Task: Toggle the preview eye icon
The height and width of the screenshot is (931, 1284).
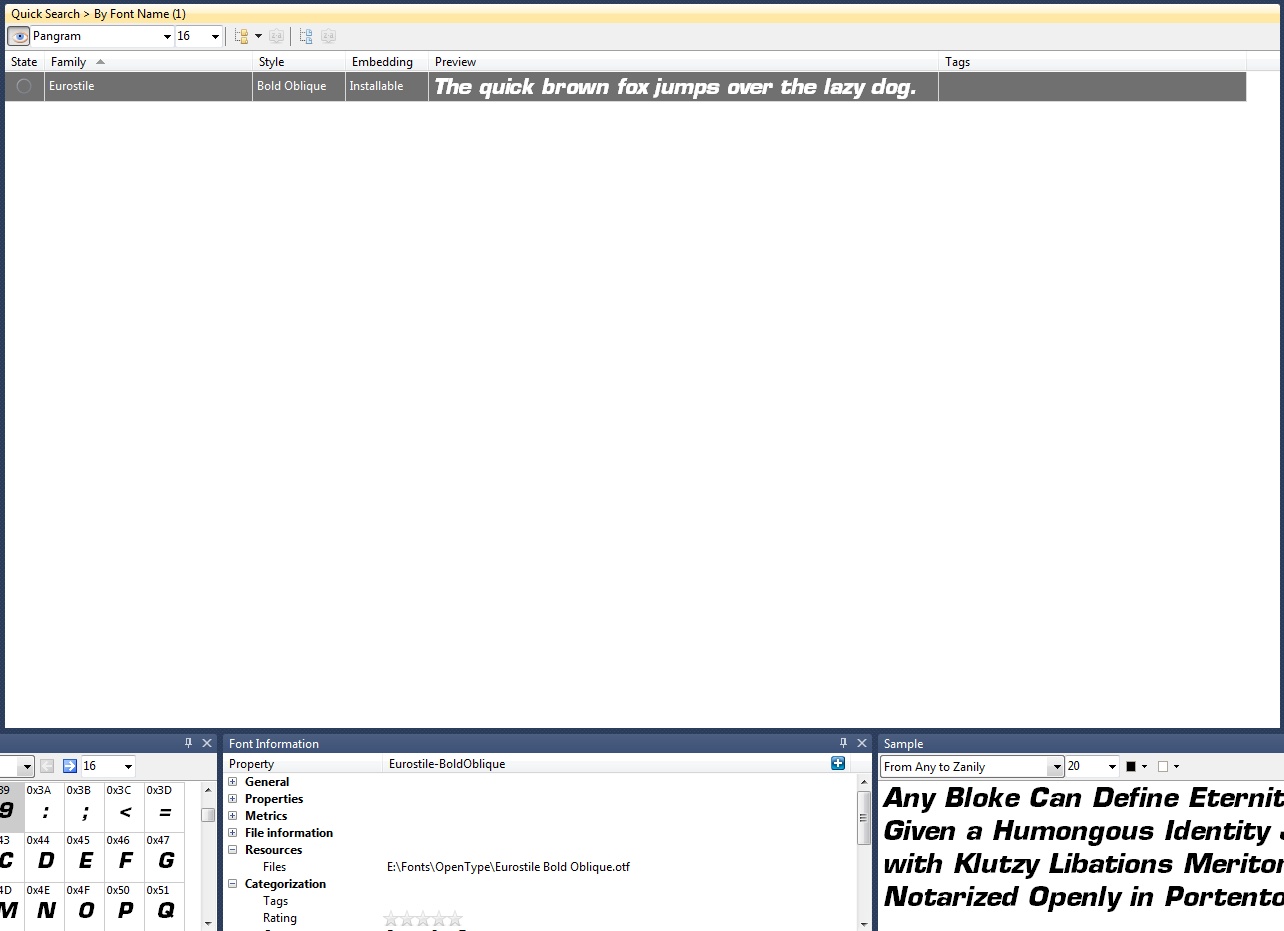Action: click(19, 36)
